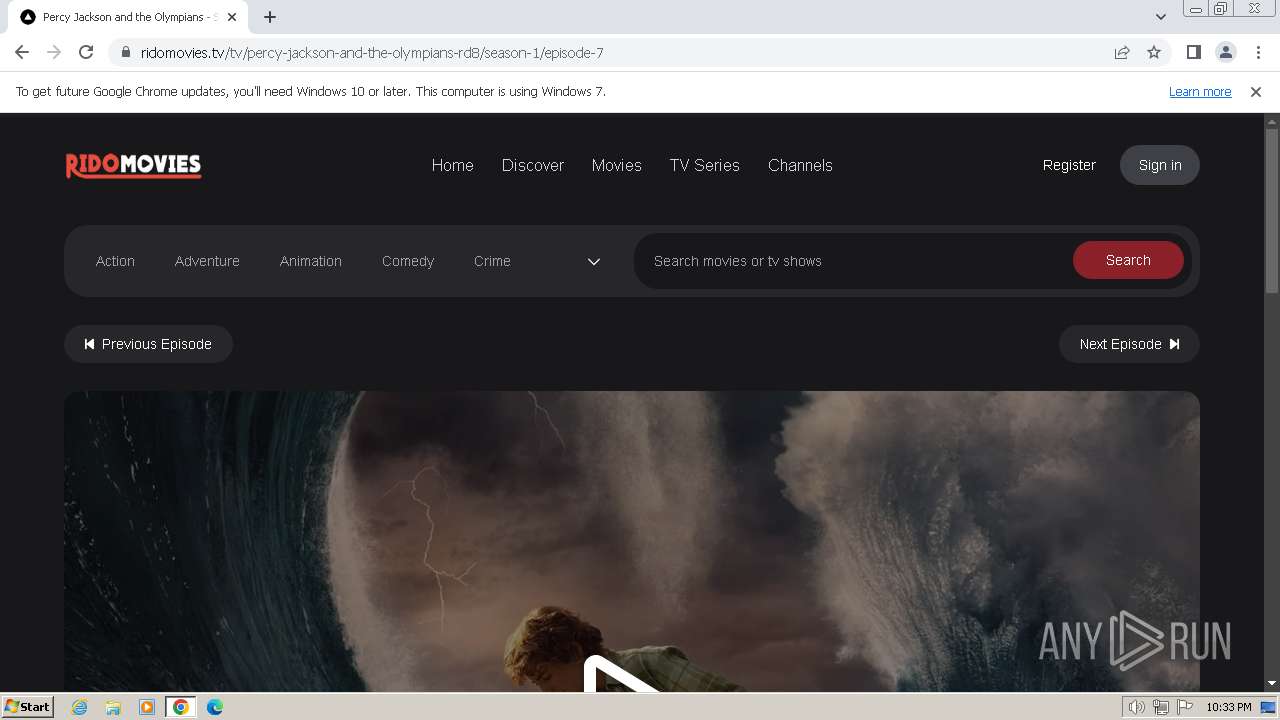Expand the tab search chevron

pyautogui.click(x=1160, y=17)
